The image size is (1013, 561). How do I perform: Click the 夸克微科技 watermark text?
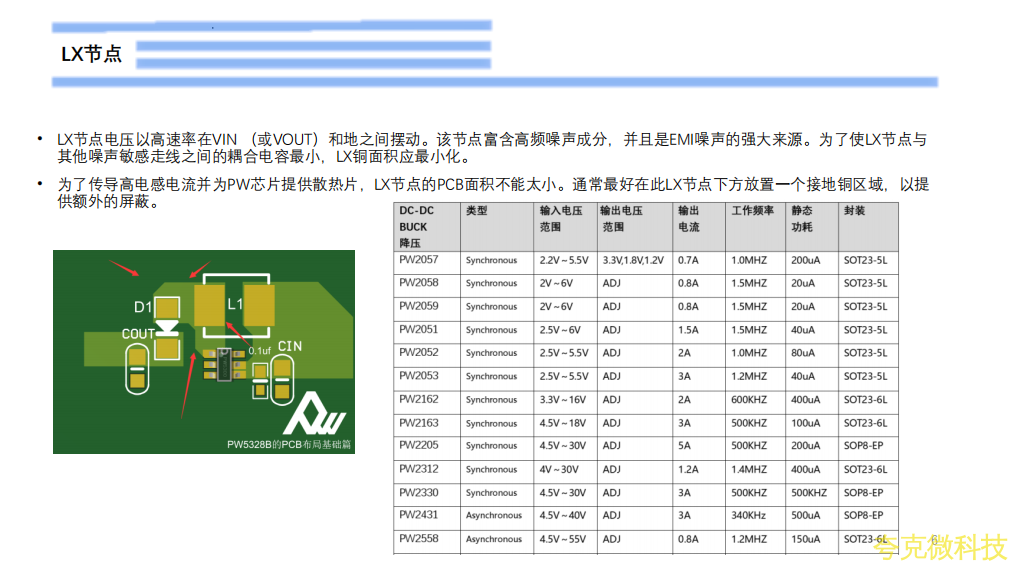coord(939,546)
